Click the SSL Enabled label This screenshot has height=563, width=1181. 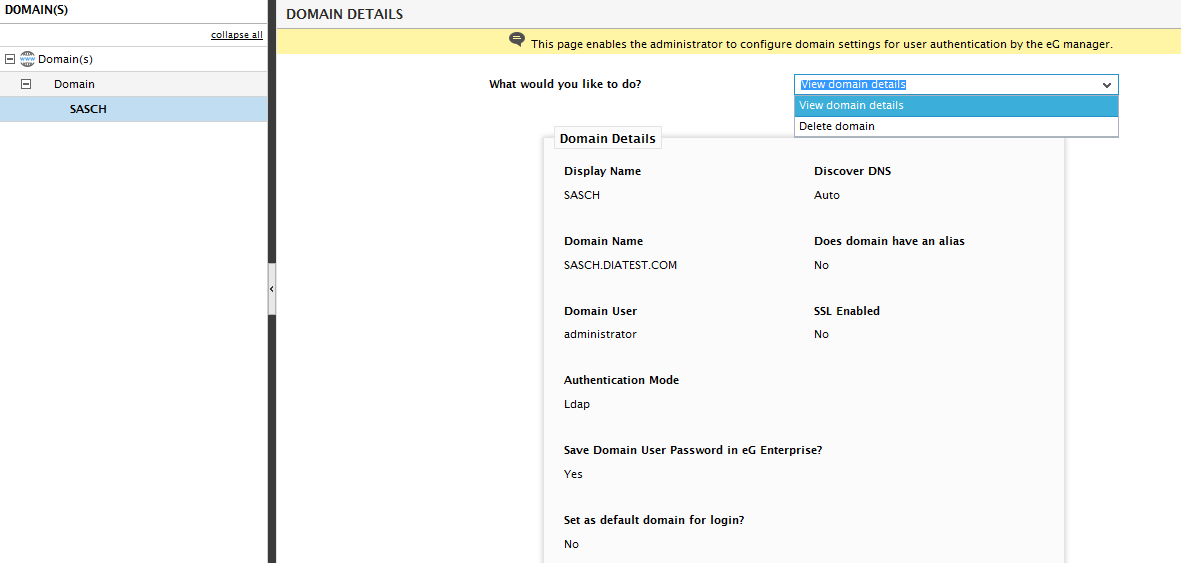click(847, 311)
